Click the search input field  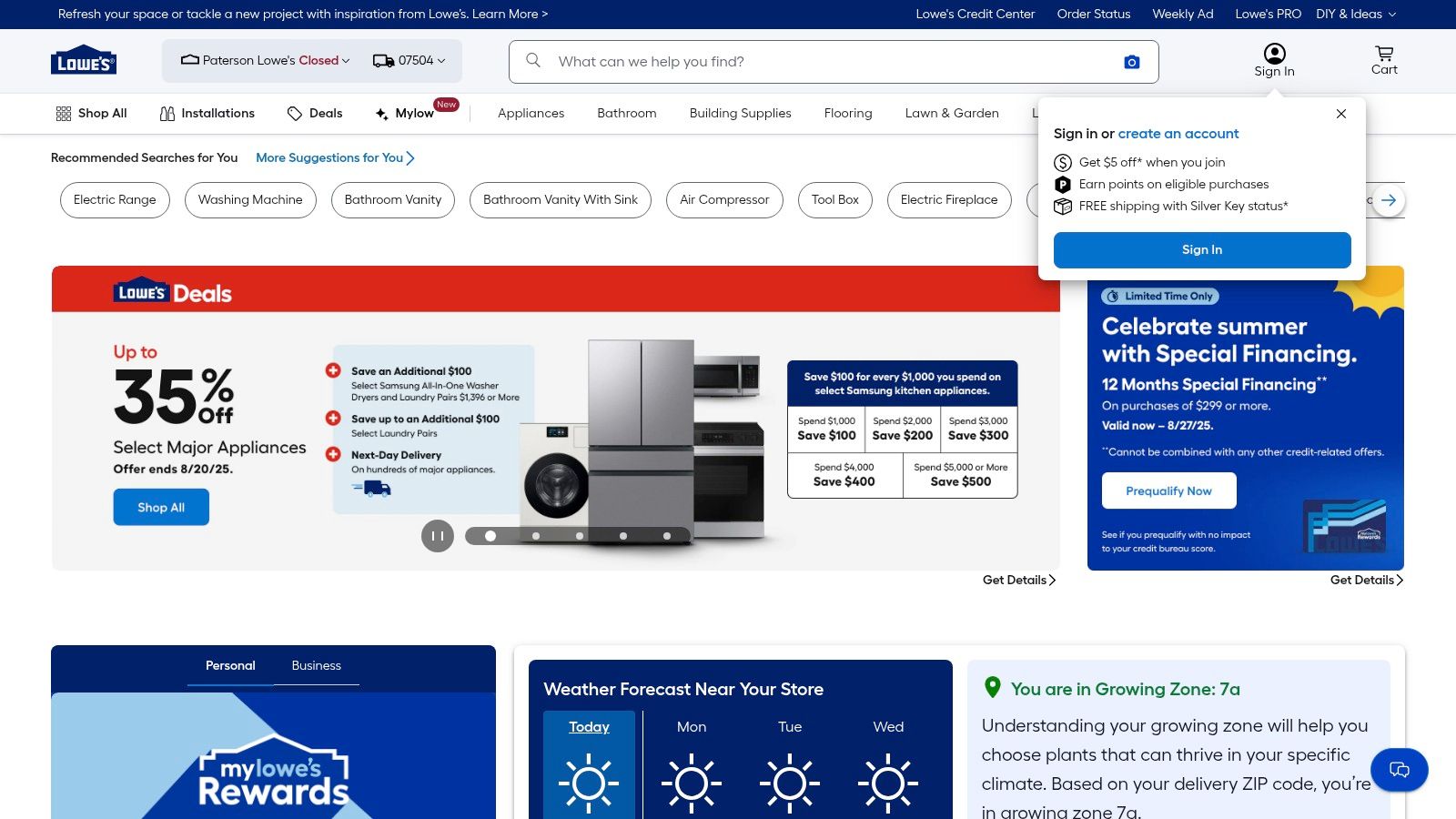coord(834,62)
